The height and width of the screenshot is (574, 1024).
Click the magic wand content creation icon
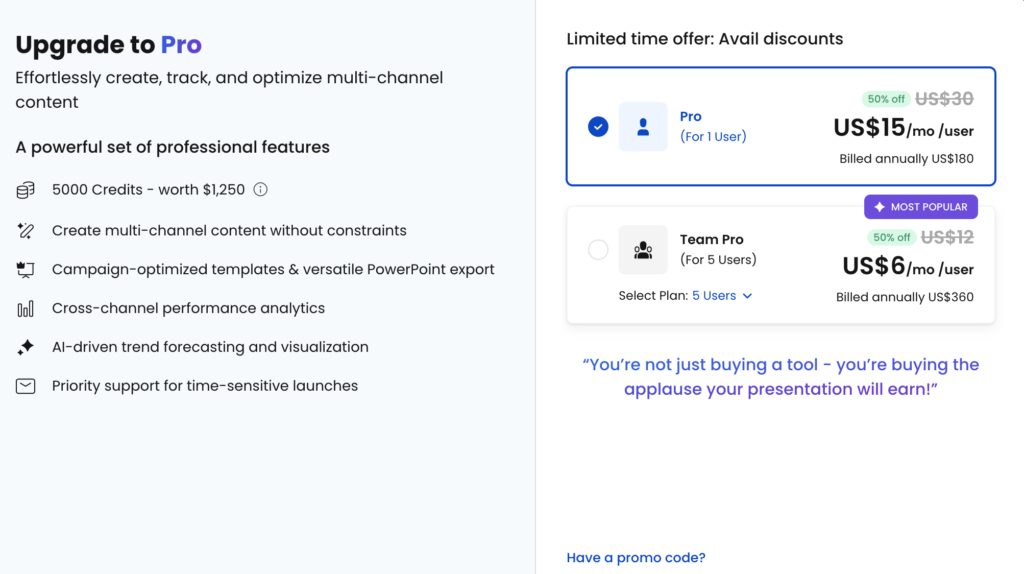pyautogui.click(x=26, y=231)
